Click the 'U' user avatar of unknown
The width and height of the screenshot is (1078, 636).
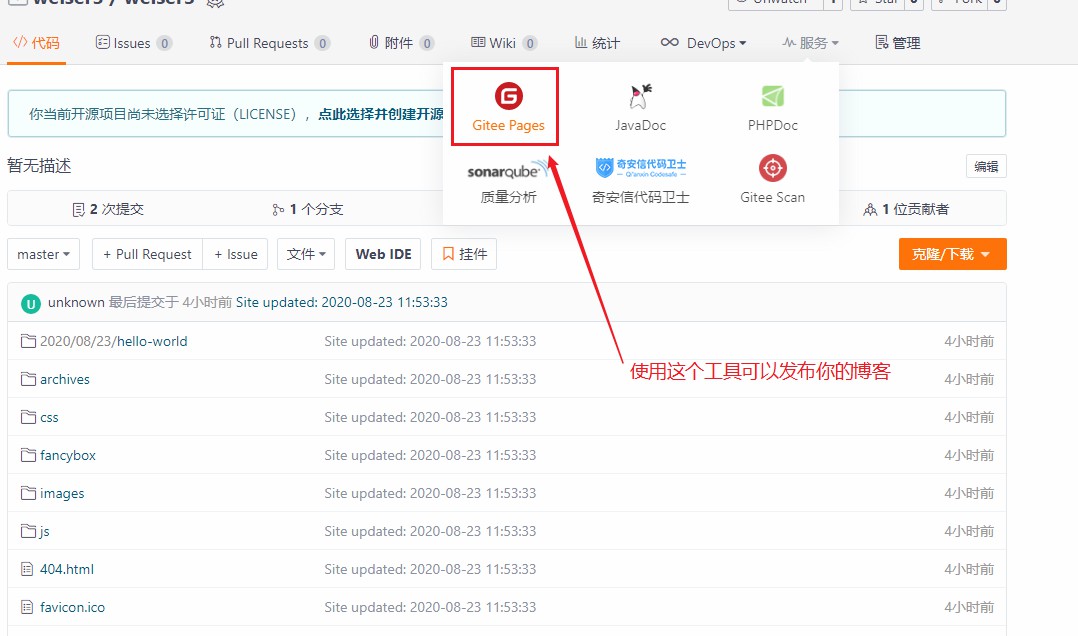tap(30, 303)
